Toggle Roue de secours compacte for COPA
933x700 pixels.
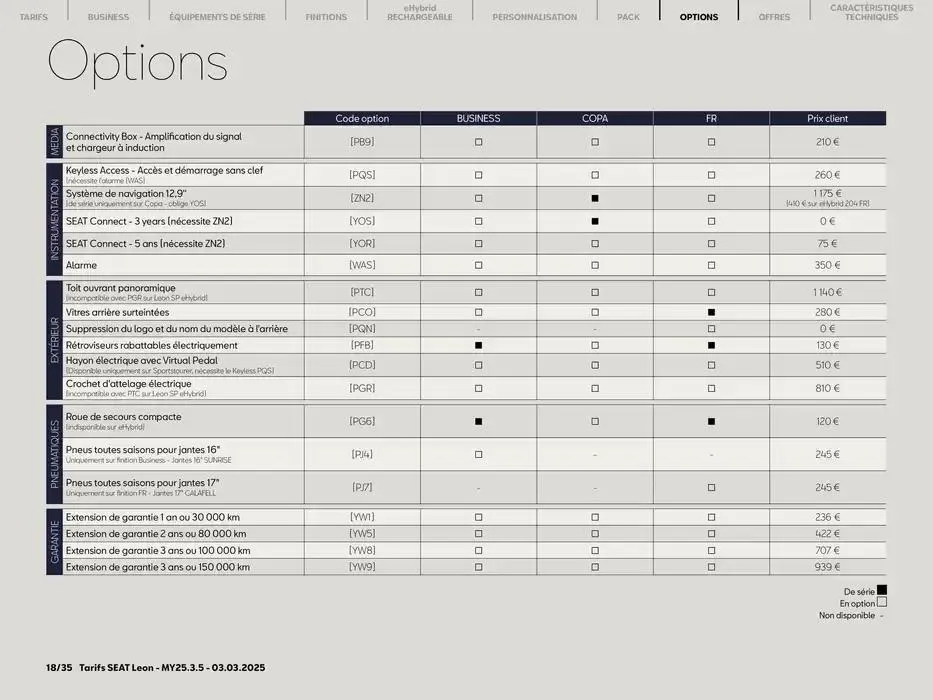595,420
